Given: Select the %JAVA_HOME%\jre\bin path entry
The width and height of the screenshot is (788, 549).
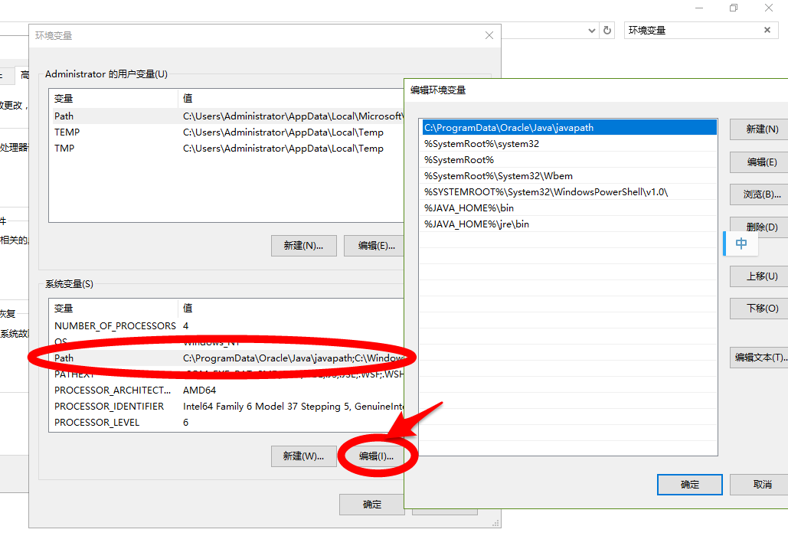Looking at the screenshot, I should (477, 224).
